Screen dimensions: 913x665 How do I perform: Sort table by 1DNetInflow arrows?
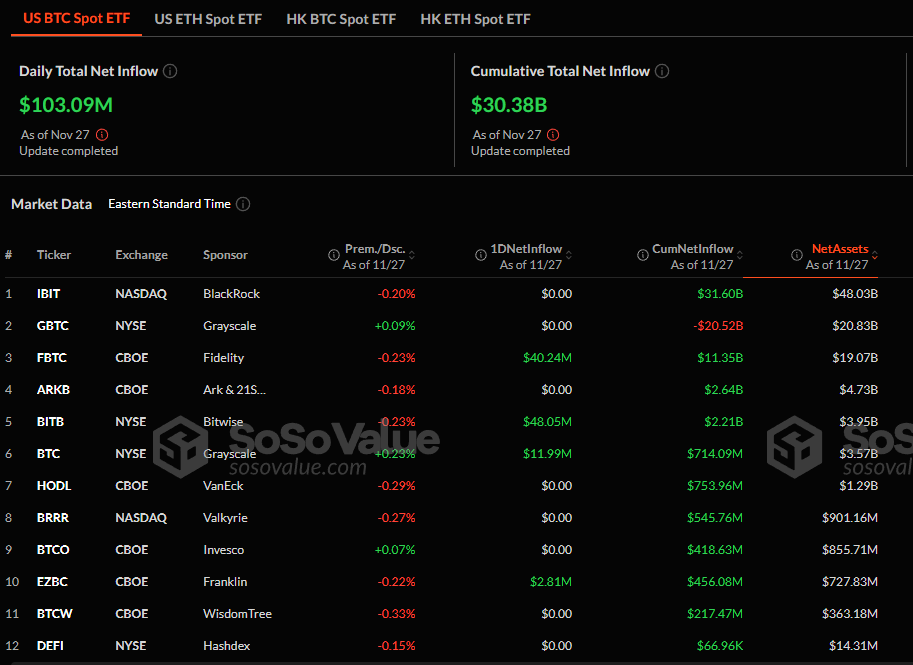[x=570, y=255]
